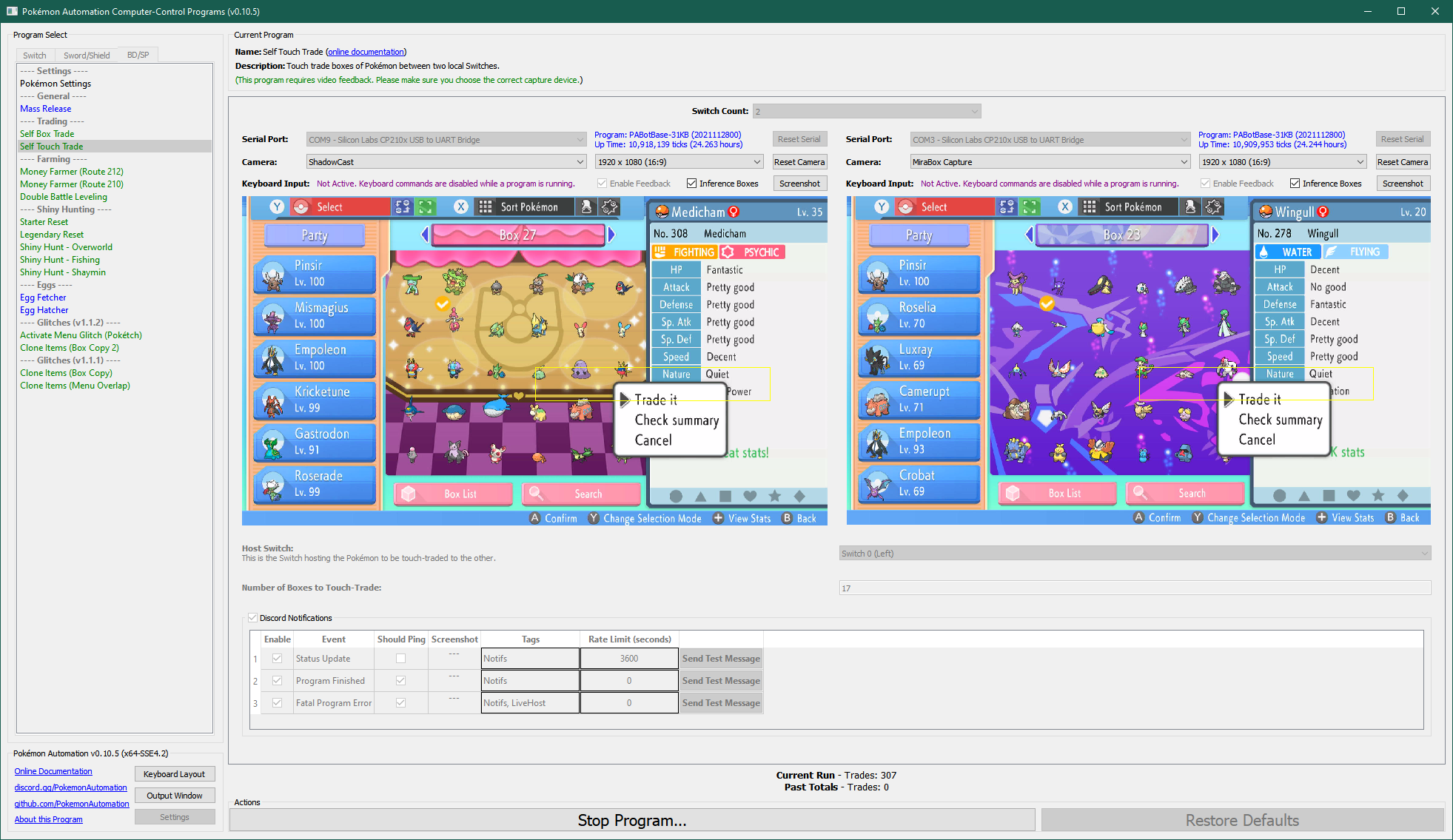Switch to the Sword/Shield tab

pyautogui.click(x=87, y=56)
